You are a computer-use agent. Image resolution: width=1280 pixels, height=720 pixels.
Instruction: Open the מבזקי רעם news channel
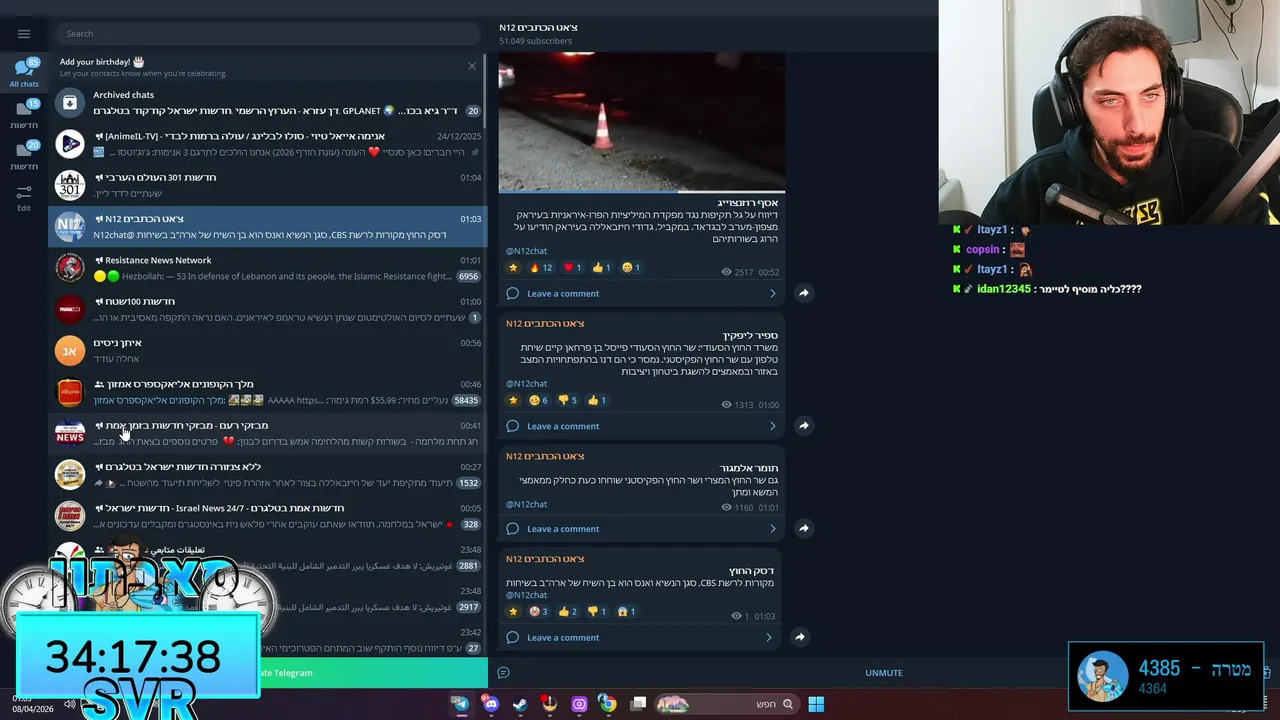[268, 433]
